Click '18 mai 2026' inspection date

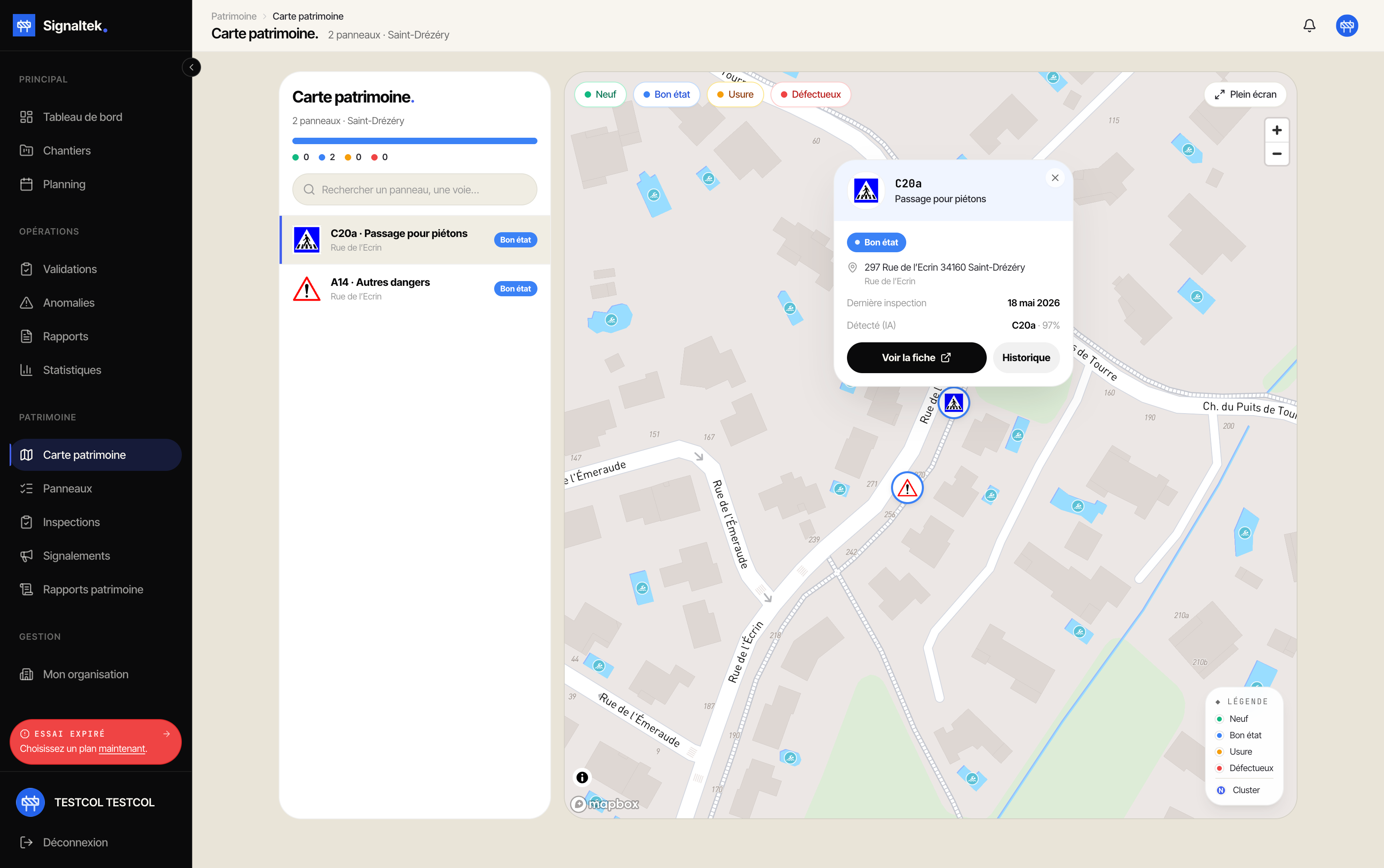pos(1033,303)
